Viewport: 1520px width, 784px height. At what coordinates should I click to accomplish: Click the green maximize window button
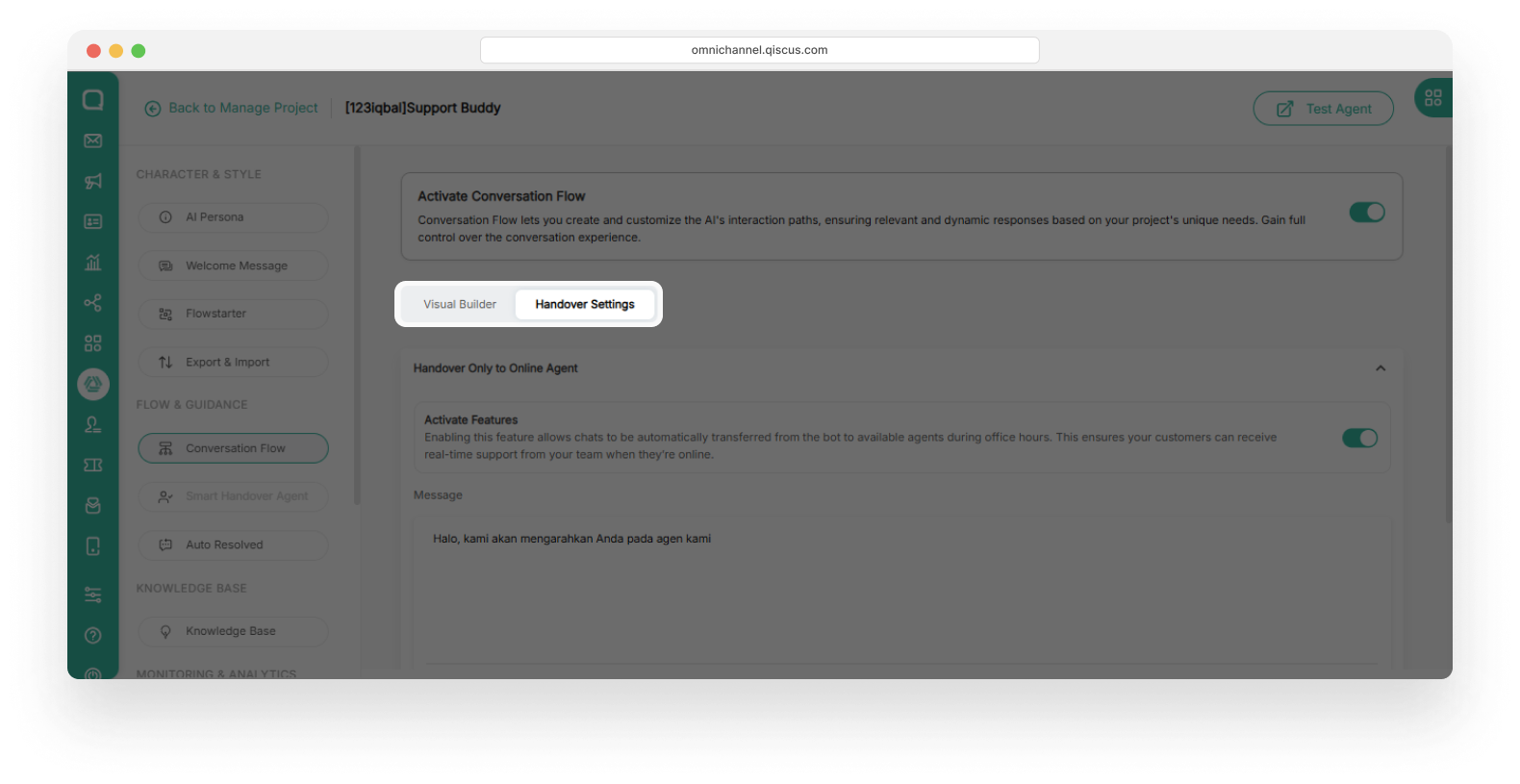139,51
